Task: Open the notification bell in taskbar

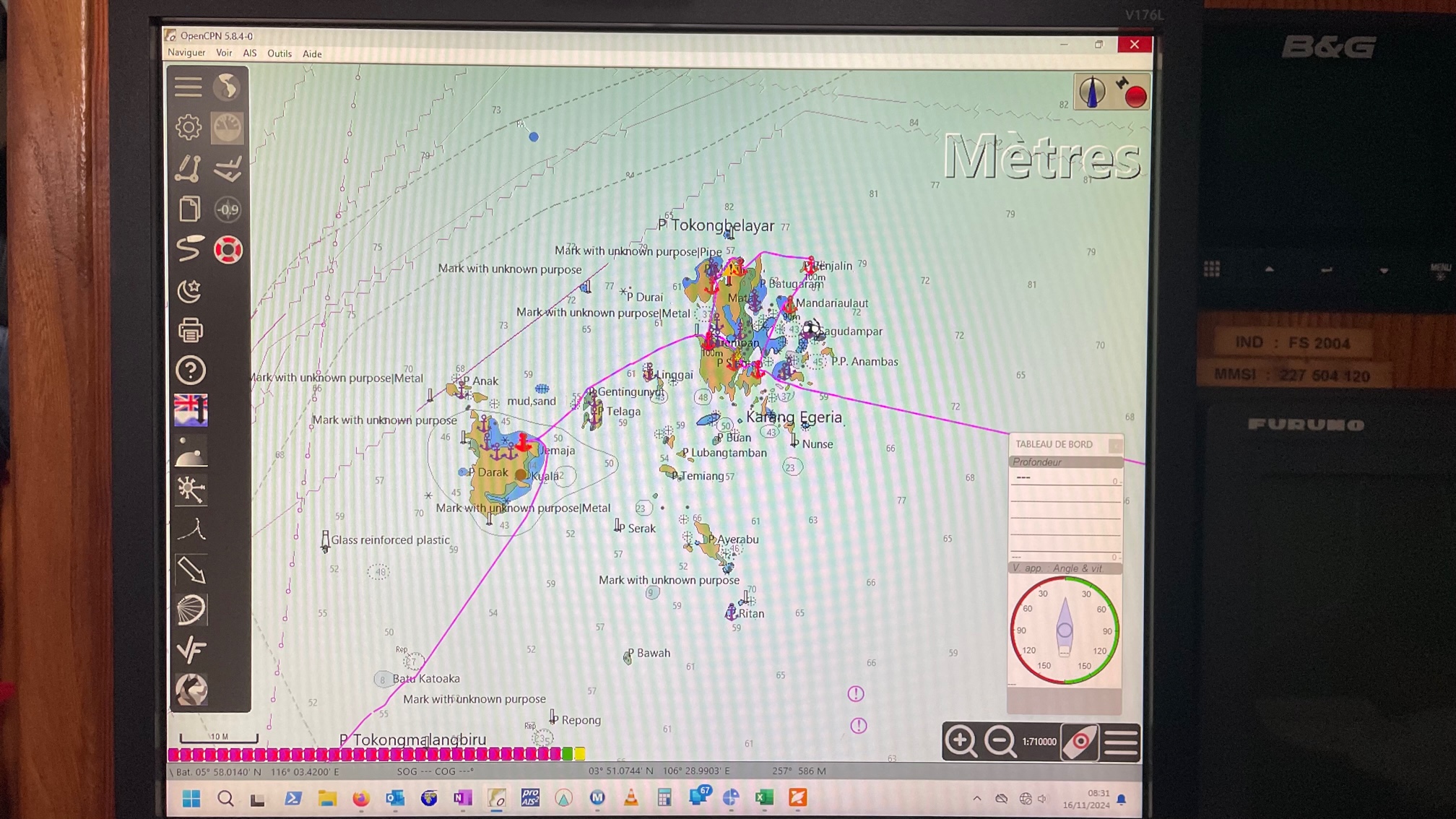Action: 1122,799
